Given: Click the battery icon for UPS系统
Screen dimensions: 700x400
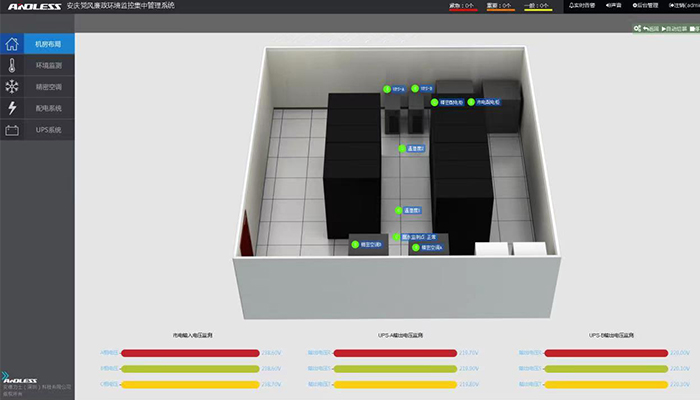Looking at the screenshot, I should pos(12,130).
